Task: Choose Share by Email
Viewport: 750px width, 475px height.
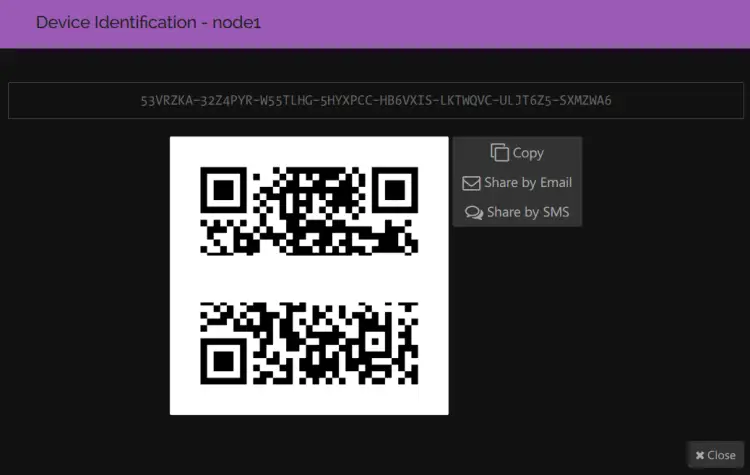Action: pyautogui.click(x=517, y=183)
